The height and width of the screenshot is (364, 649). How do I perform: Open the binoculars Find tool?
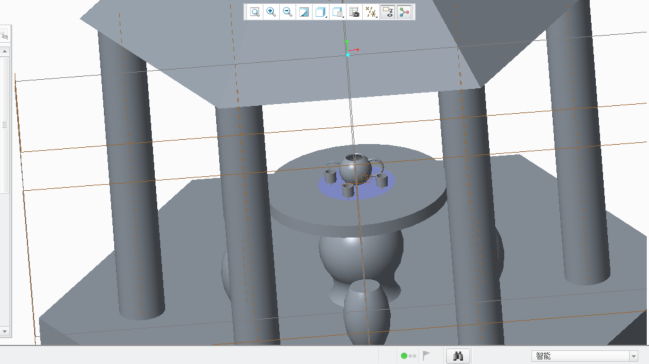pos(458,356)
